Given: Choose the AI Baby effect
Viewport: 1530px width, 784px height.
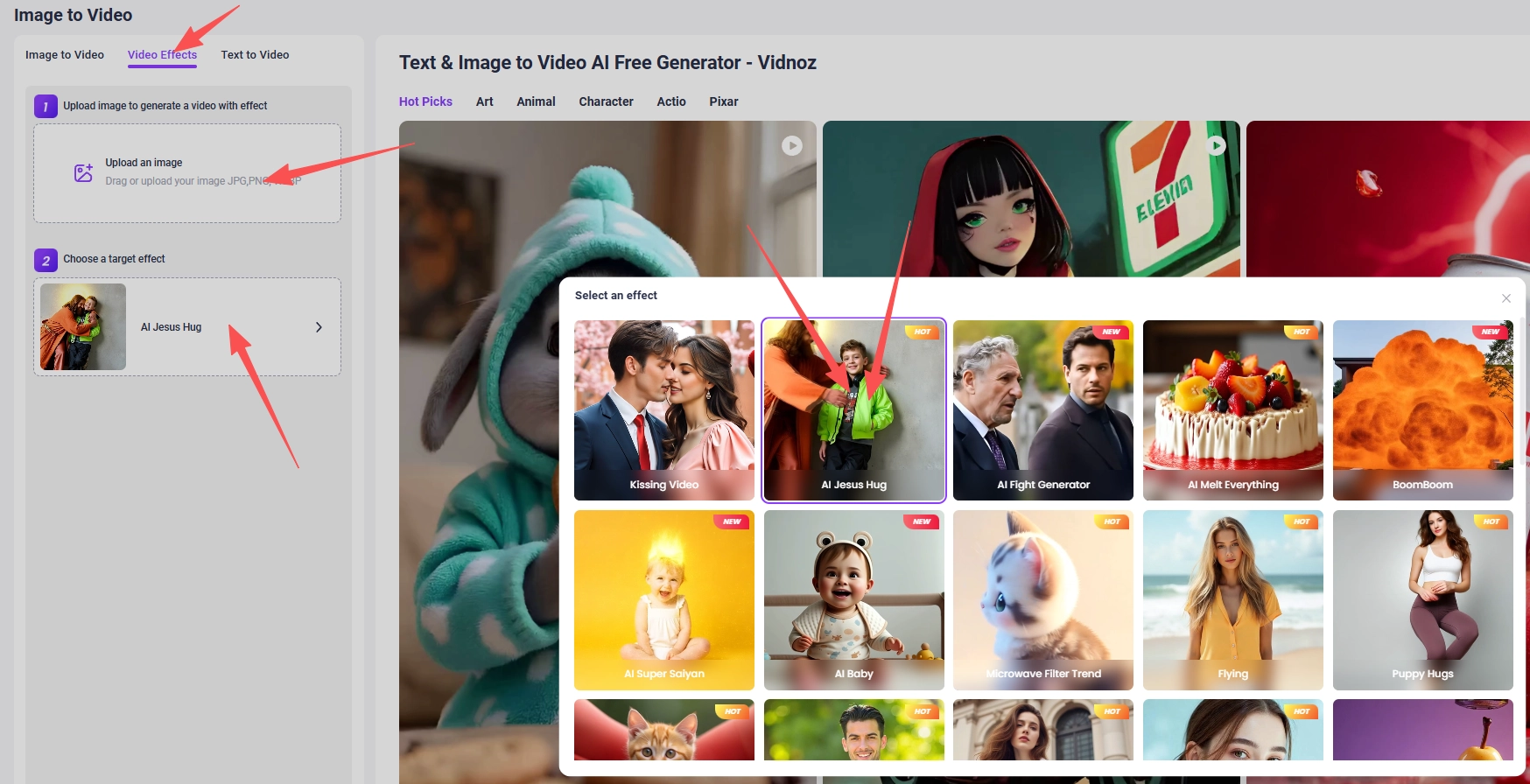Looking at the screenshot, I should click(854, 600).
